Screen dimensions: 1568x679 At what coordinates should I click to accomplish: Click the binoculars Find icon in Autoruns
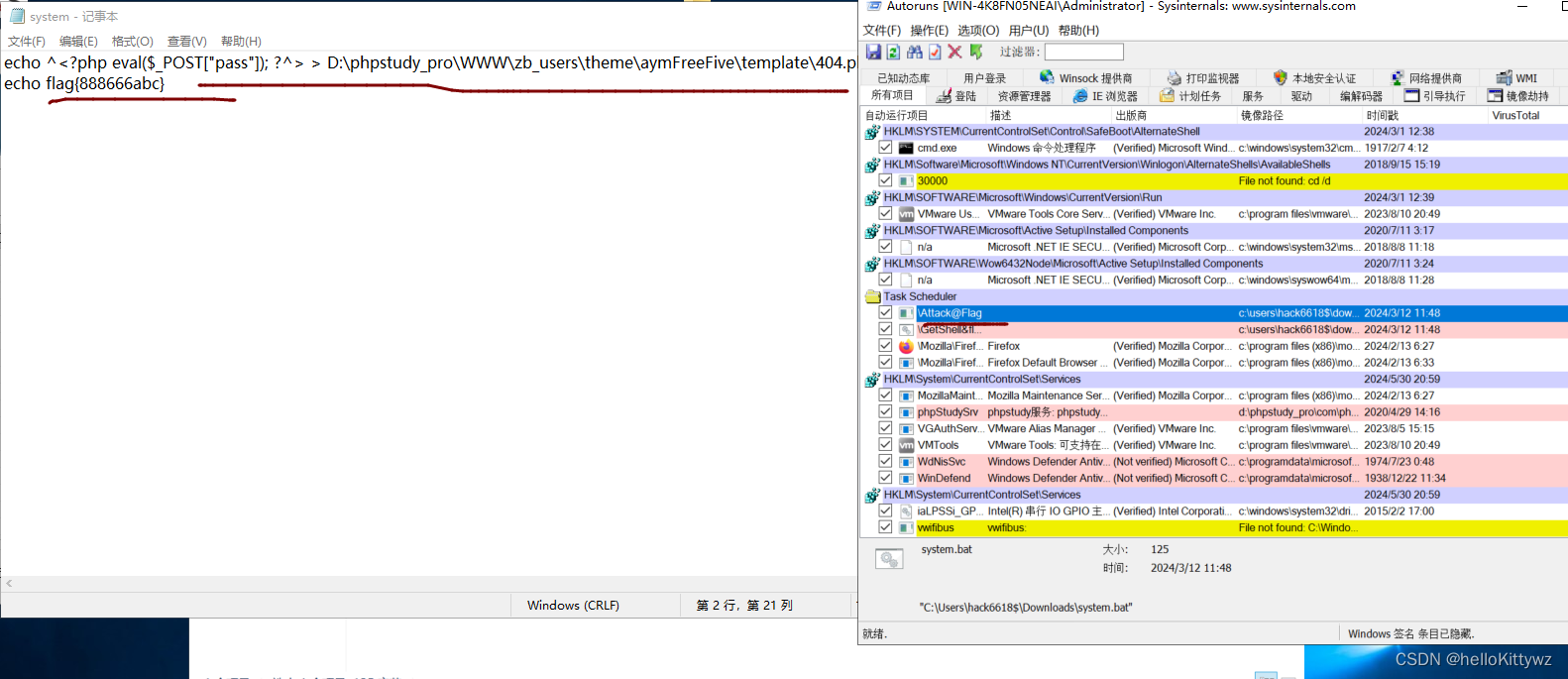(914, 52)
